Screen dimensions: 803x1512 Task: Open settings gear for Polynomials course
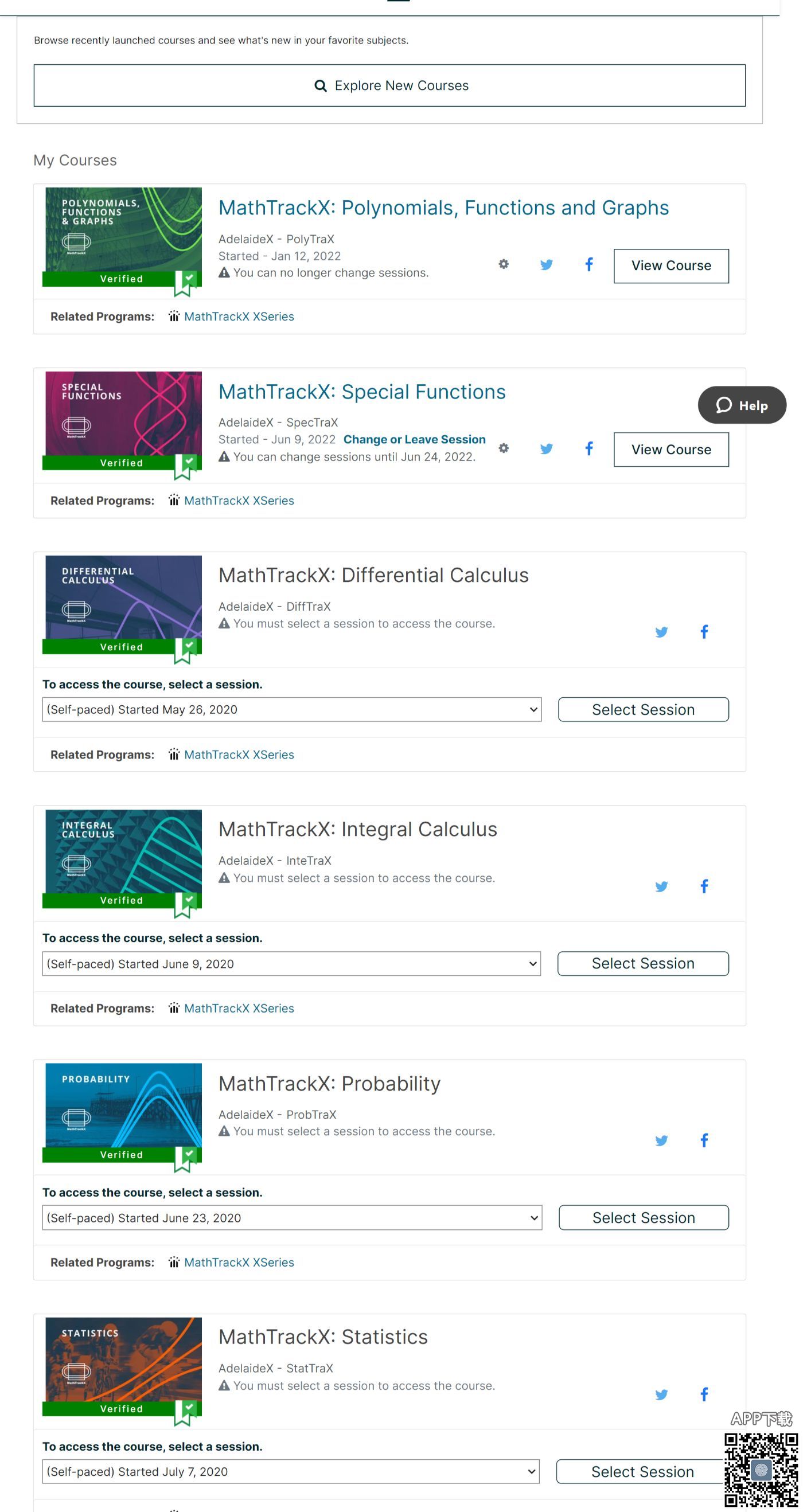503,264
